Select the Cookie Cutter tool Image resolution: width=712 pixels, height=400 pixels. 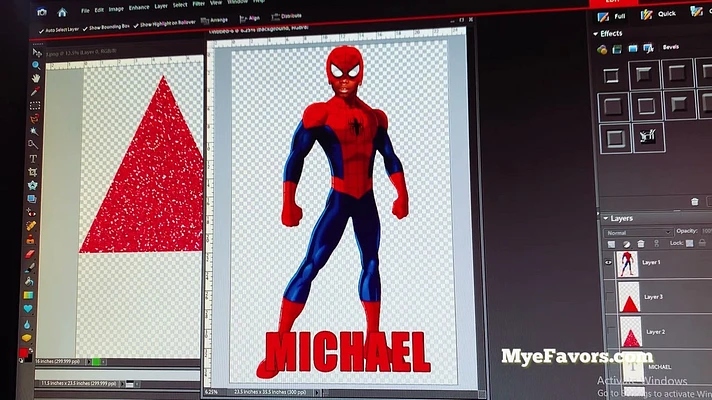pos(33,185)
